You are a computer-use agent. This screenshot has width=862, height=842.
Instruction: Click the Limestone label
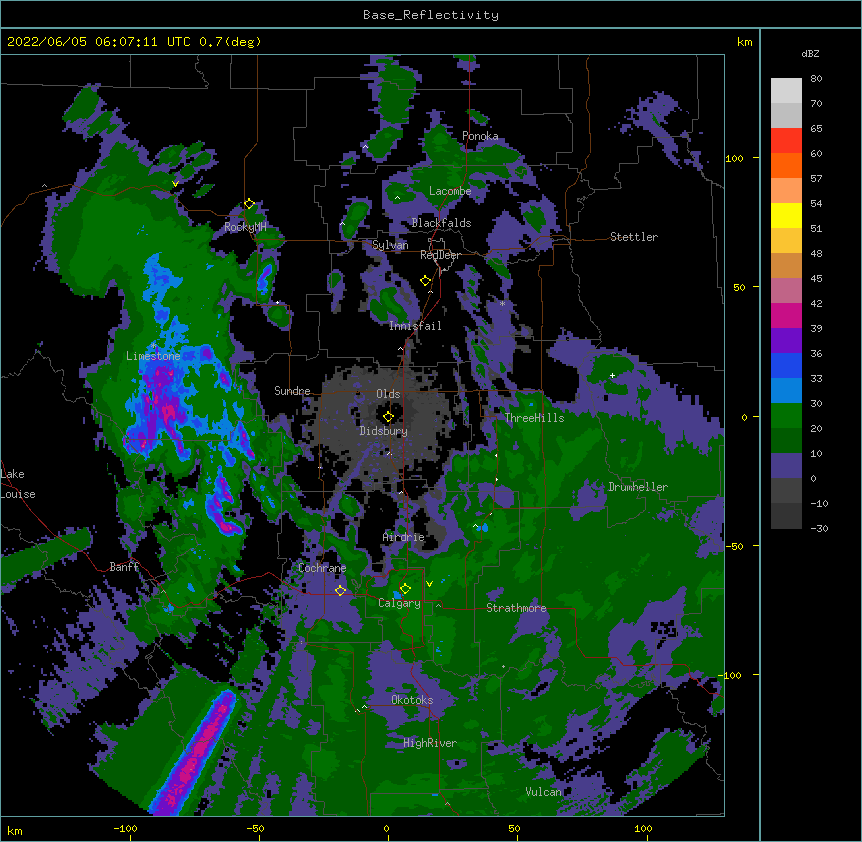(153, 356)
